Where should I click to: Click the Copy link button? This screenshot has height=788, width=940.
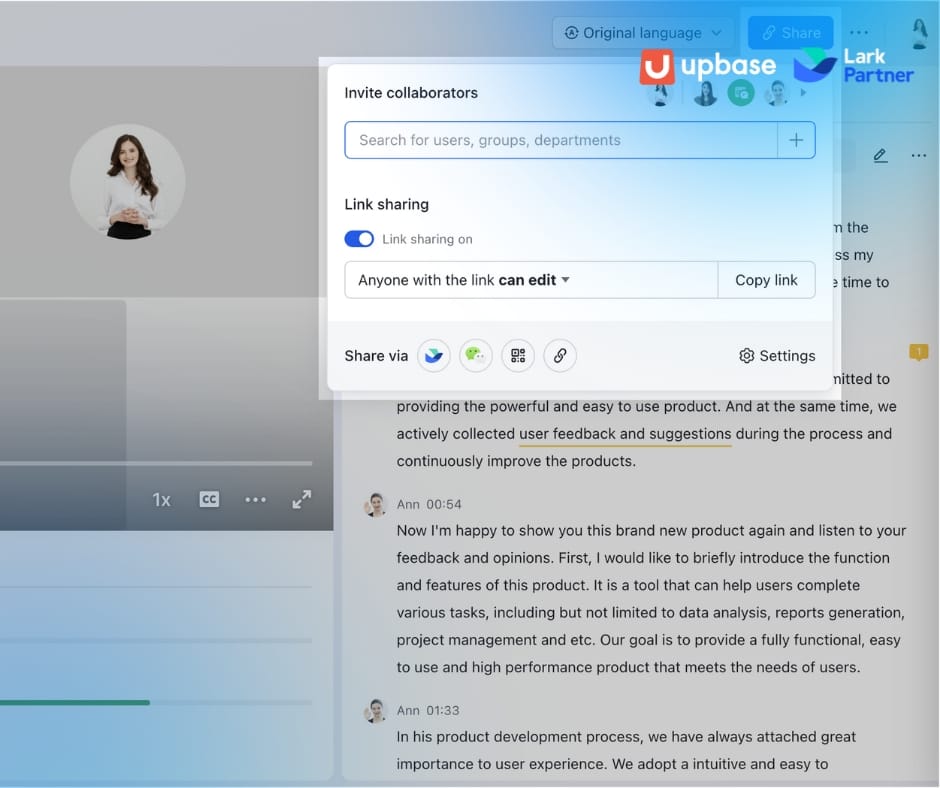(766, 280)
